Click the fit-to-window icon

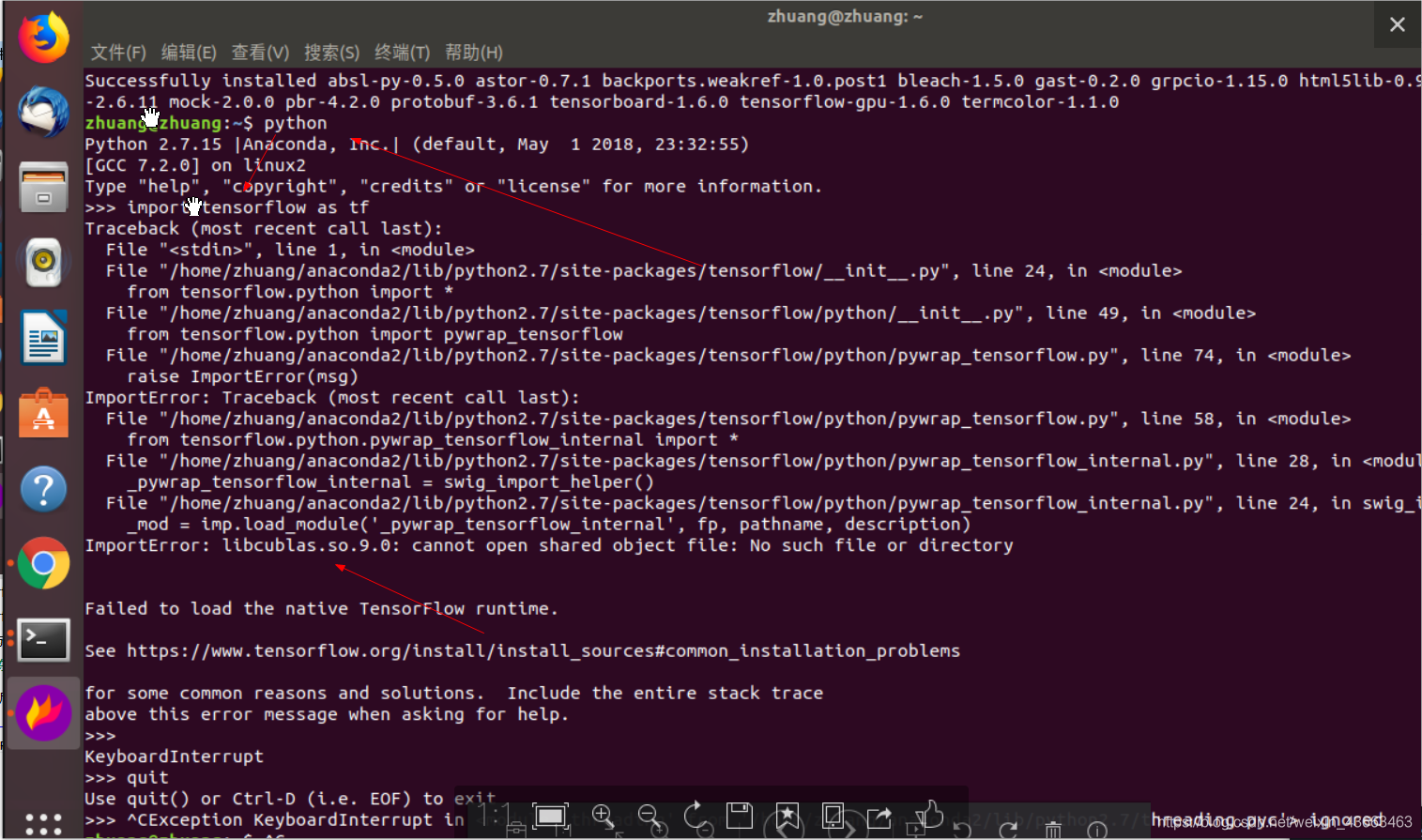(551, 817)
